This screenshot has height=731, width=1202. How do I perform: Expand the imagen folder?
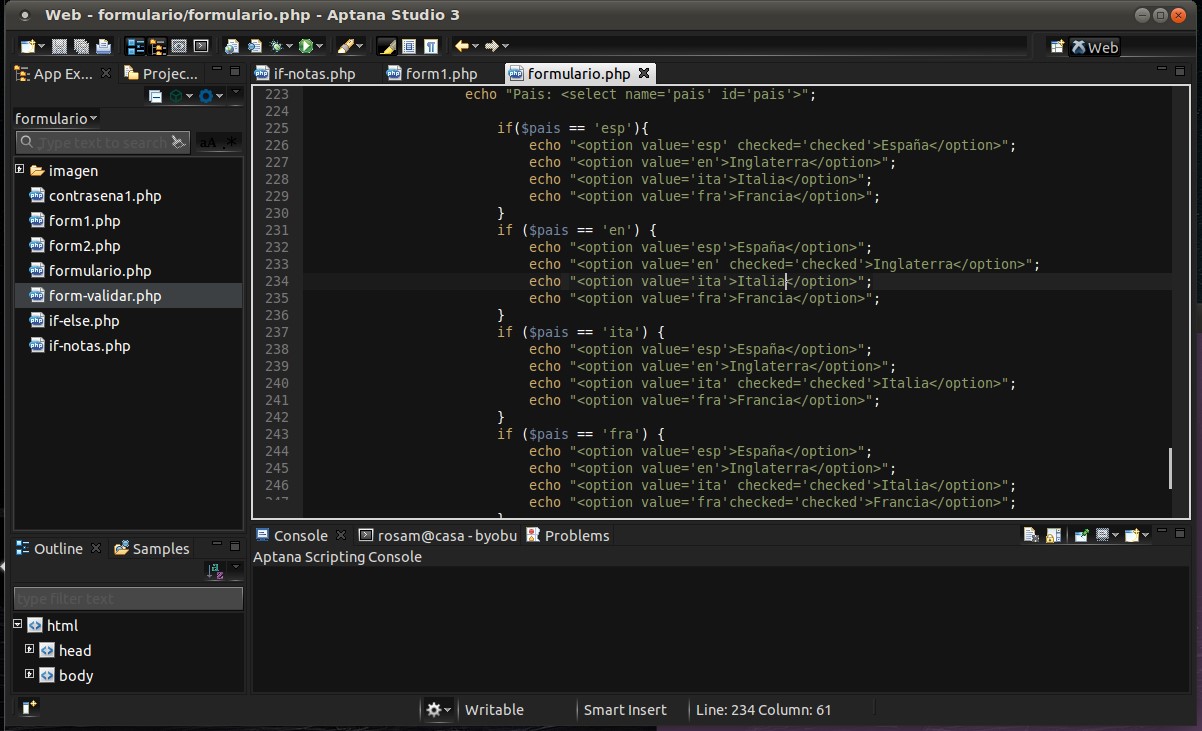(19, 170)
